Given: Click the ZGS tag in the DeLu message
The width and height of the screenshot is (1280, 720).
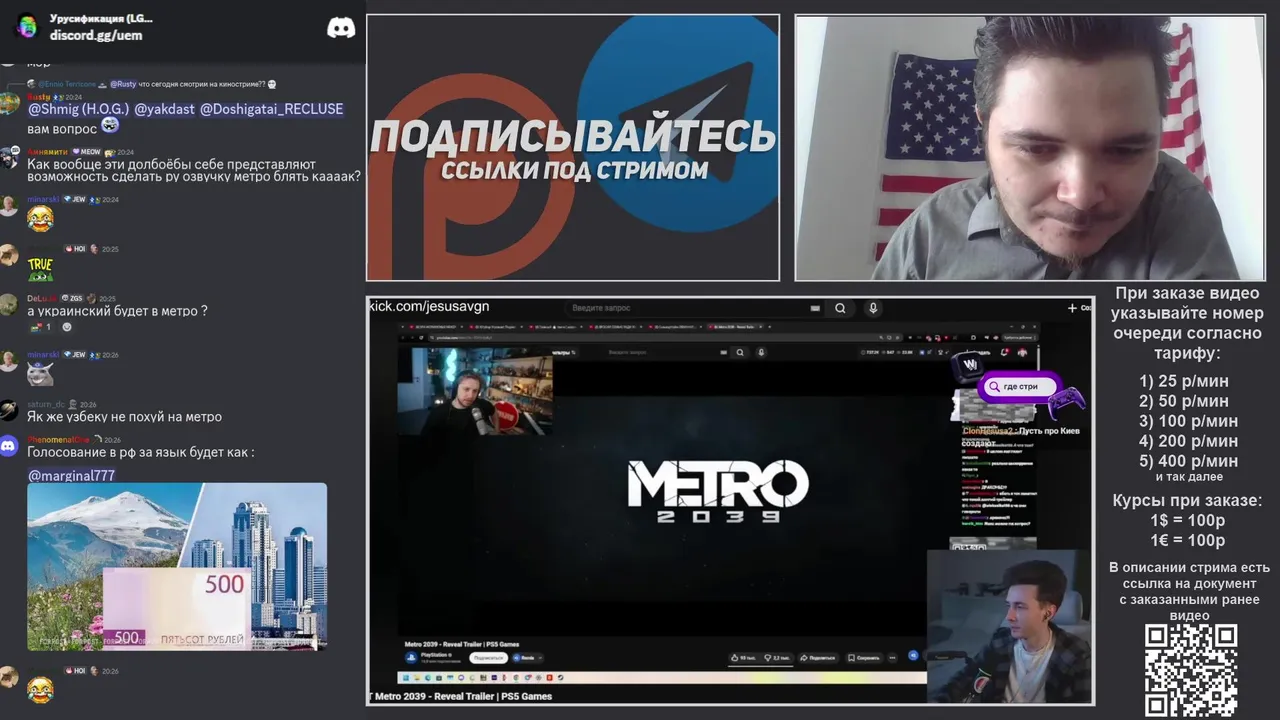Looking at the screenshot, I should coord(73,298).
